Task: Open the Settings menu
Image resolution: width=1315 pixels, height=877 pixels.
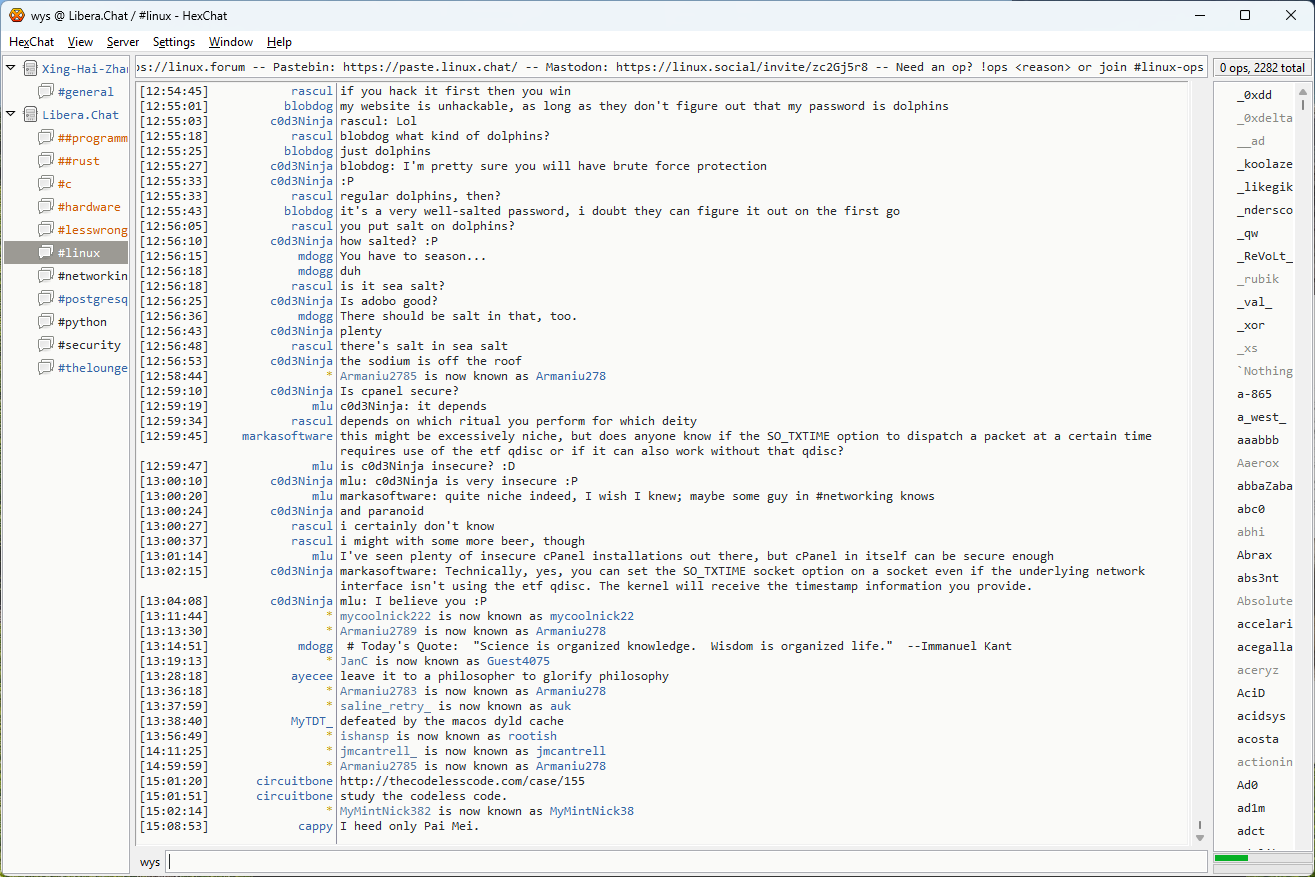Action: (x=174, y=42)
